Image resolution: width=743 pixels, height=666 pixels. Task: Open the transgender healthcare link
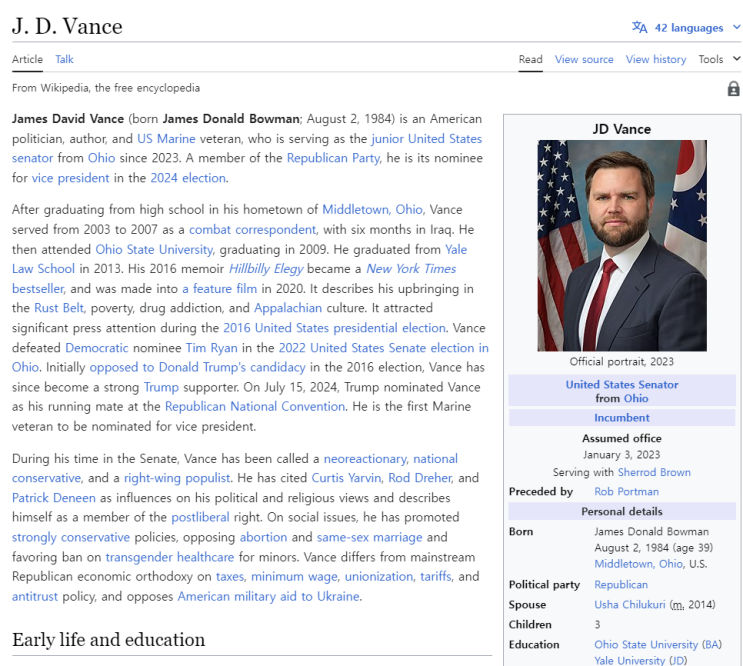[x=170, y=557]
